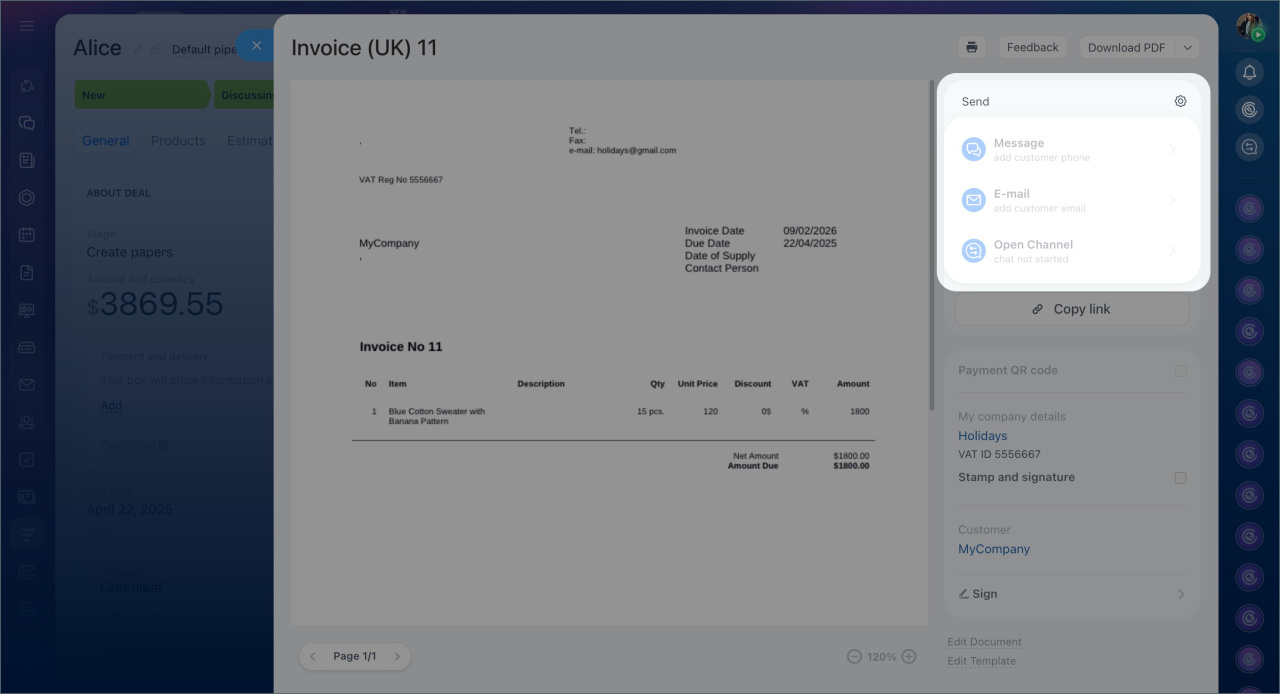Open the Edit Template link

point(981,661)
